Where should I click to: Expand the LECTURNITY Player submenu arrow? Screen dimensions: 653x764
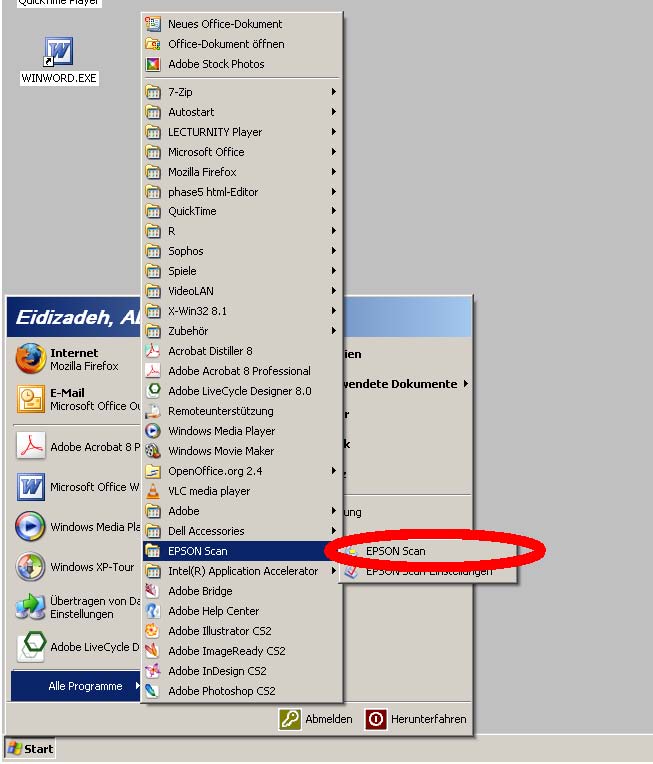tap(333, 132)
